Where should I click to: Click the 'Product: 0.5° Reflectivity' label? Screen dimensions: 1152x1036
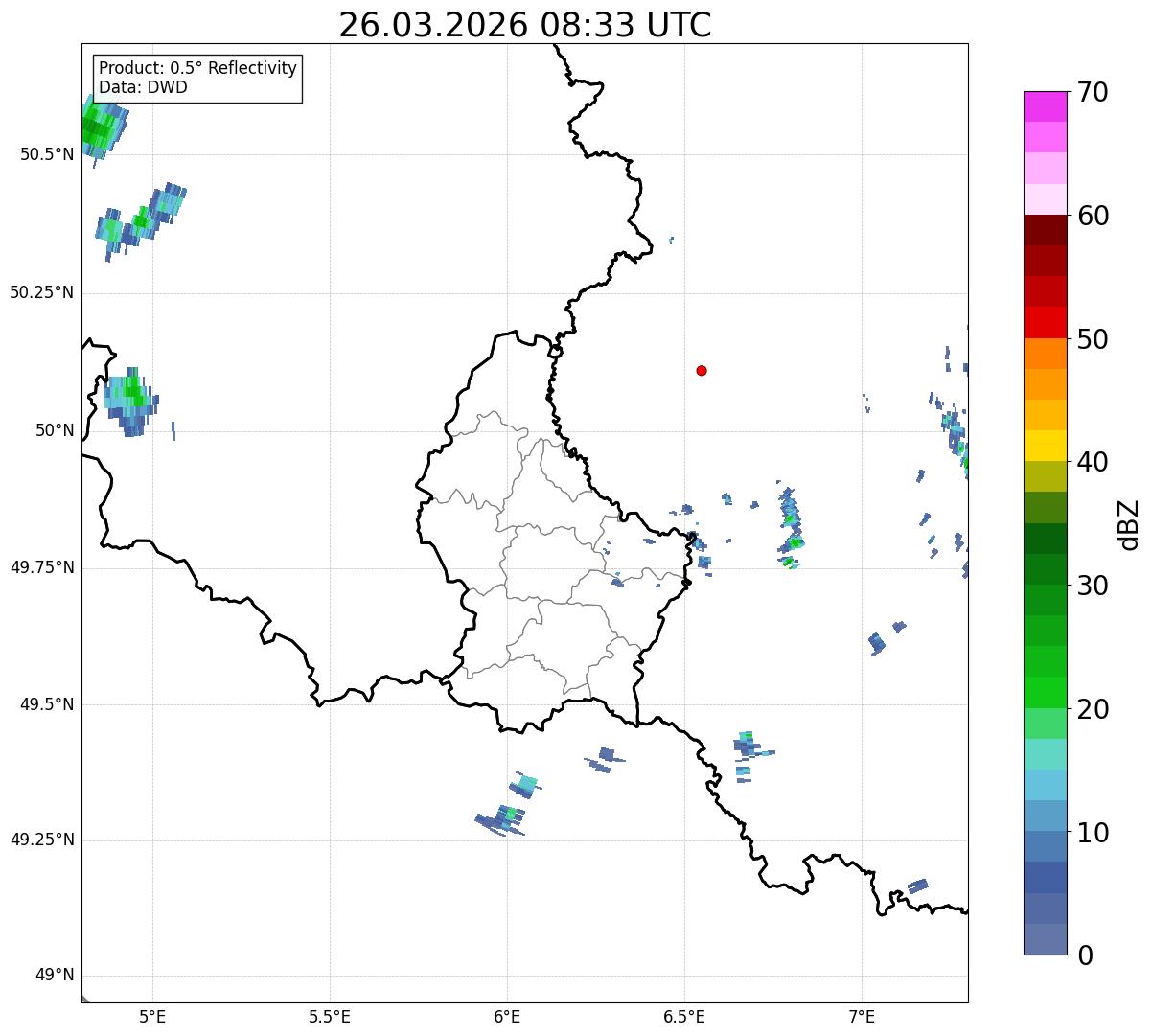coord(197,69)
